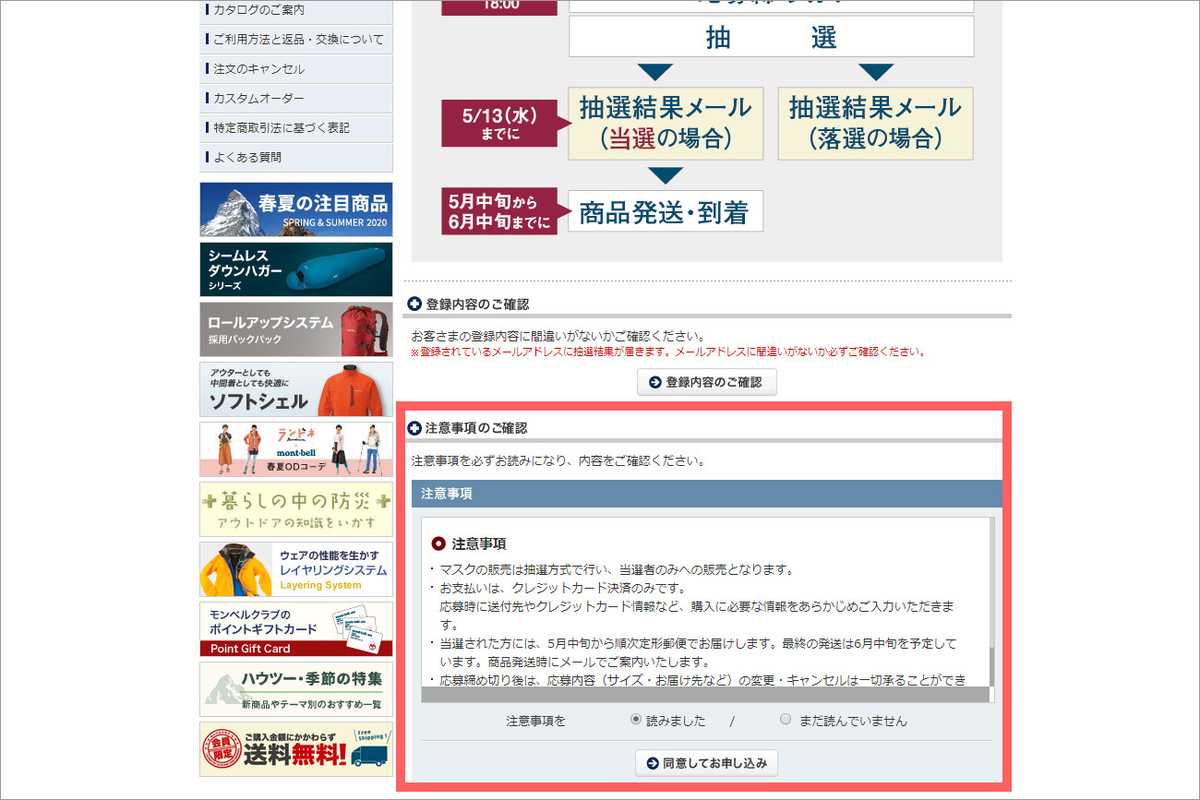This screenshot has width=1200, height=800.
Task: Go to 注文のキャンセル page
Action: coord(296,69)
